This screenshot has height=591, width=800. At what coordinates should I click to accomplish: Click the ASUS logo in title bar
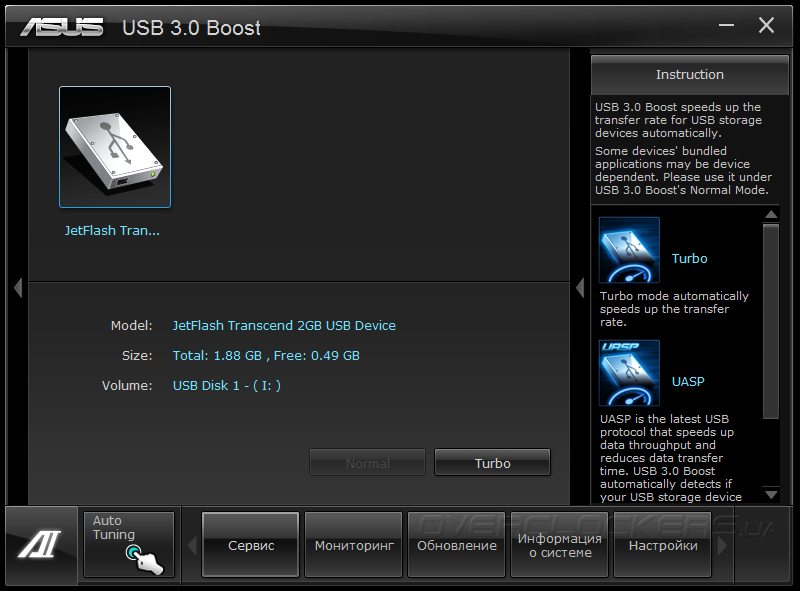coord(62,27)
